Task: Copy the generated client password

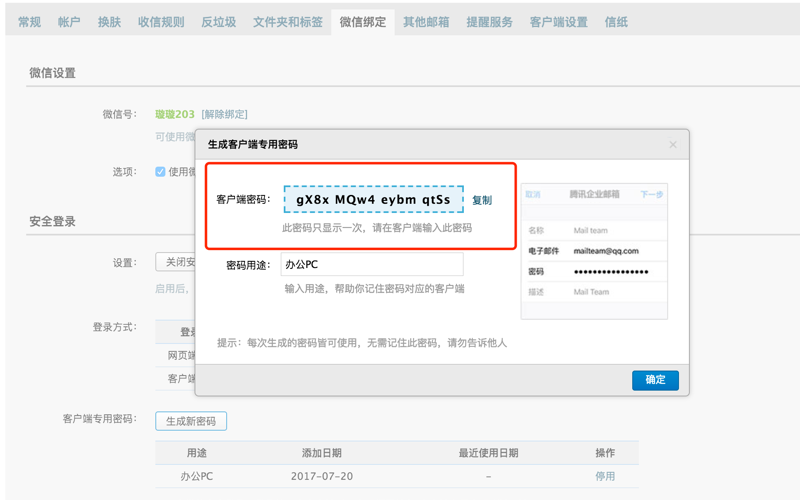Action: tap(482, 200)
